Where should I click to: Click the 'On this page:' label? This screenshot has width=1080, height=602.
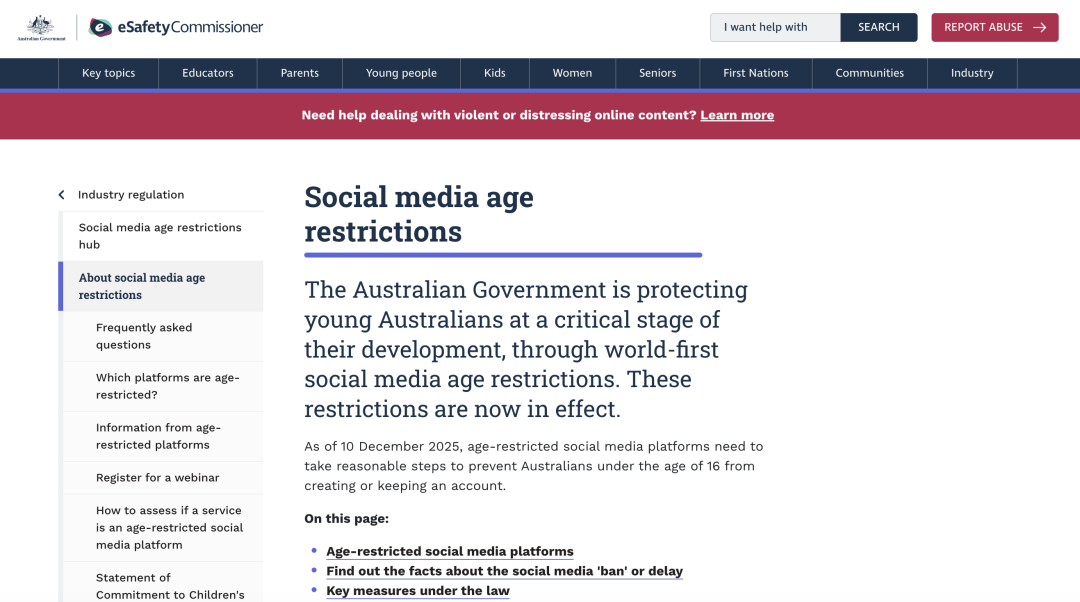346,519
